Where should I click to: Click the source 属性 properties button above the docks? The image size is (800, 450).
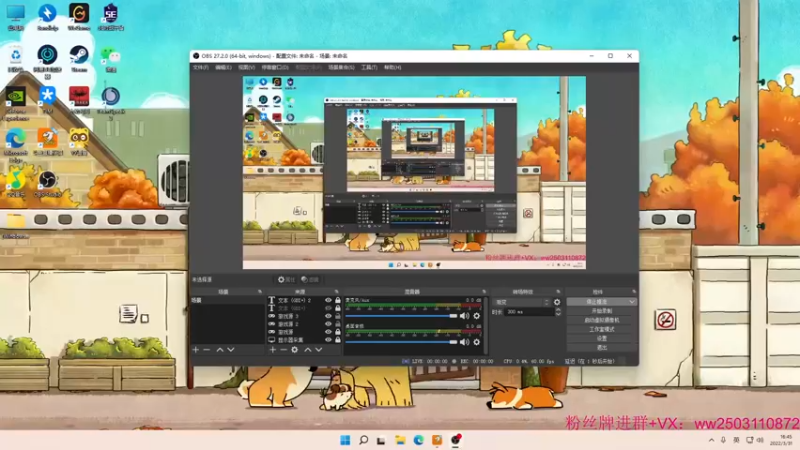(x=286, y=280)
